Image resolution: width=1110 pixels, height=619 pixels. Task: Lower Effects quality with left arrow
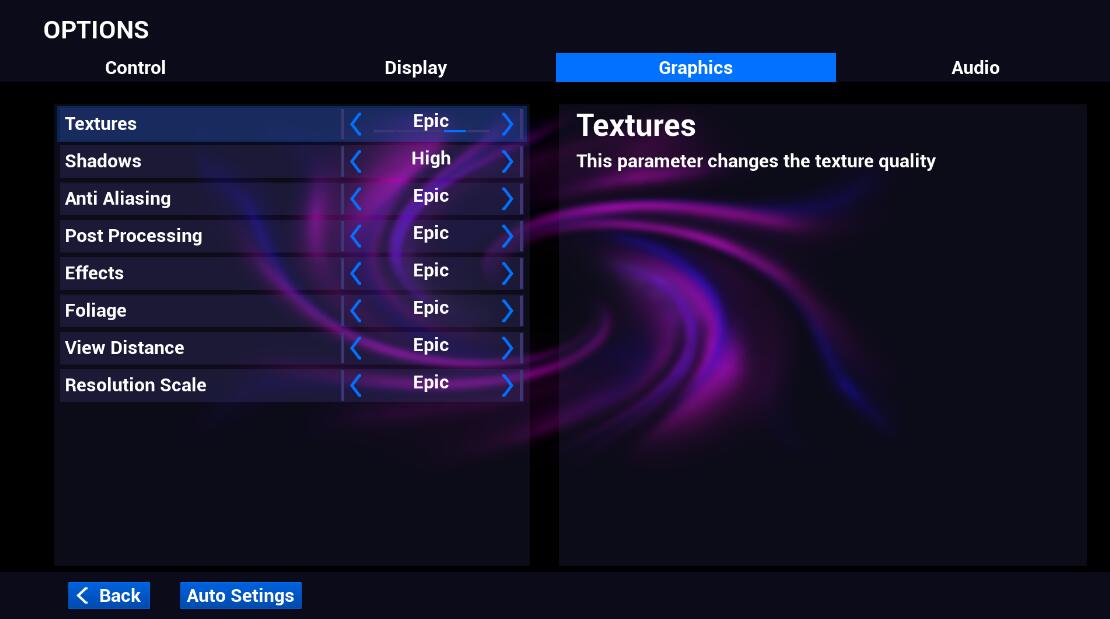coord(356,273)
